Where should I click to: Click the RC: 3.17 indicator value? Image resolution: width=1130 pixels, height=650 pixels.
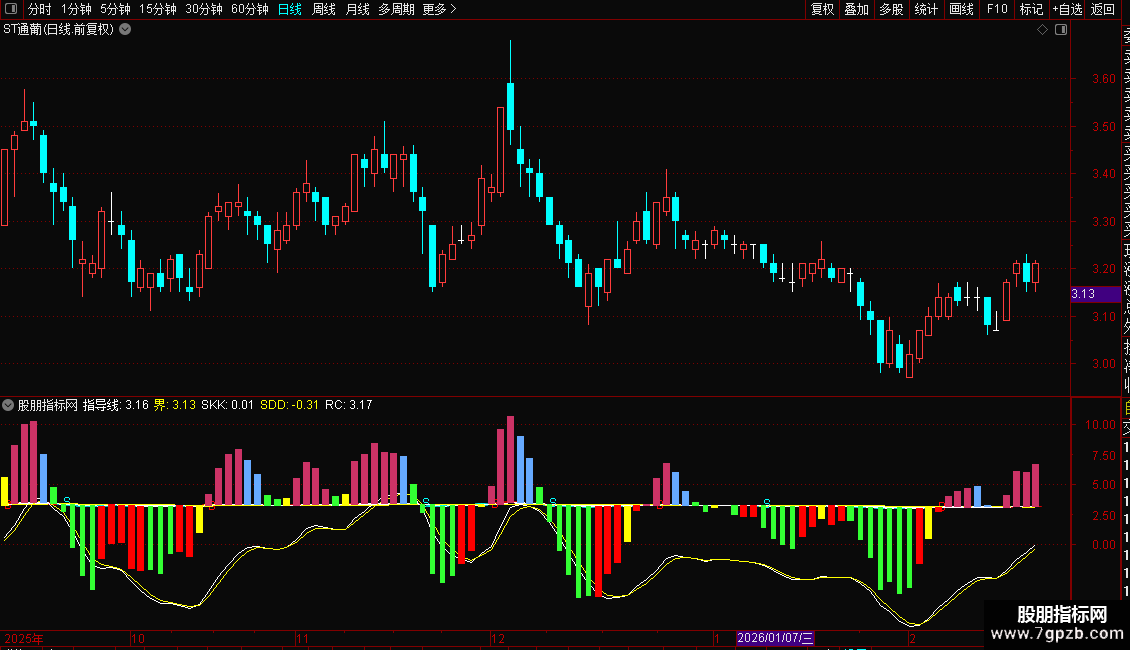point(349,405)
